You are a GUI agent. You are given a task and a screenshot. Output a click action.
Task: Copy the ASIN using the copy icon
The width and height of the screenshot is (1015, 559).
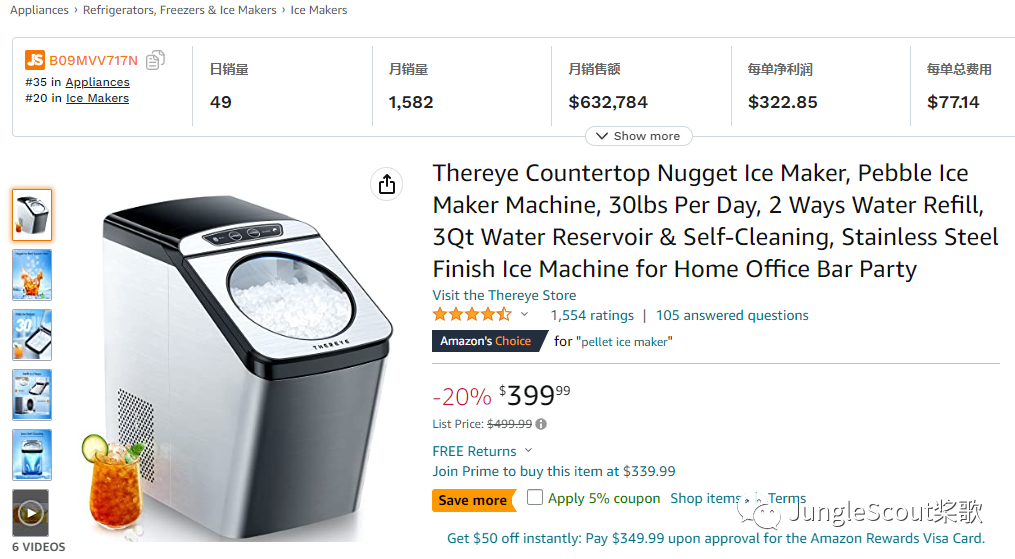[155, 60]
